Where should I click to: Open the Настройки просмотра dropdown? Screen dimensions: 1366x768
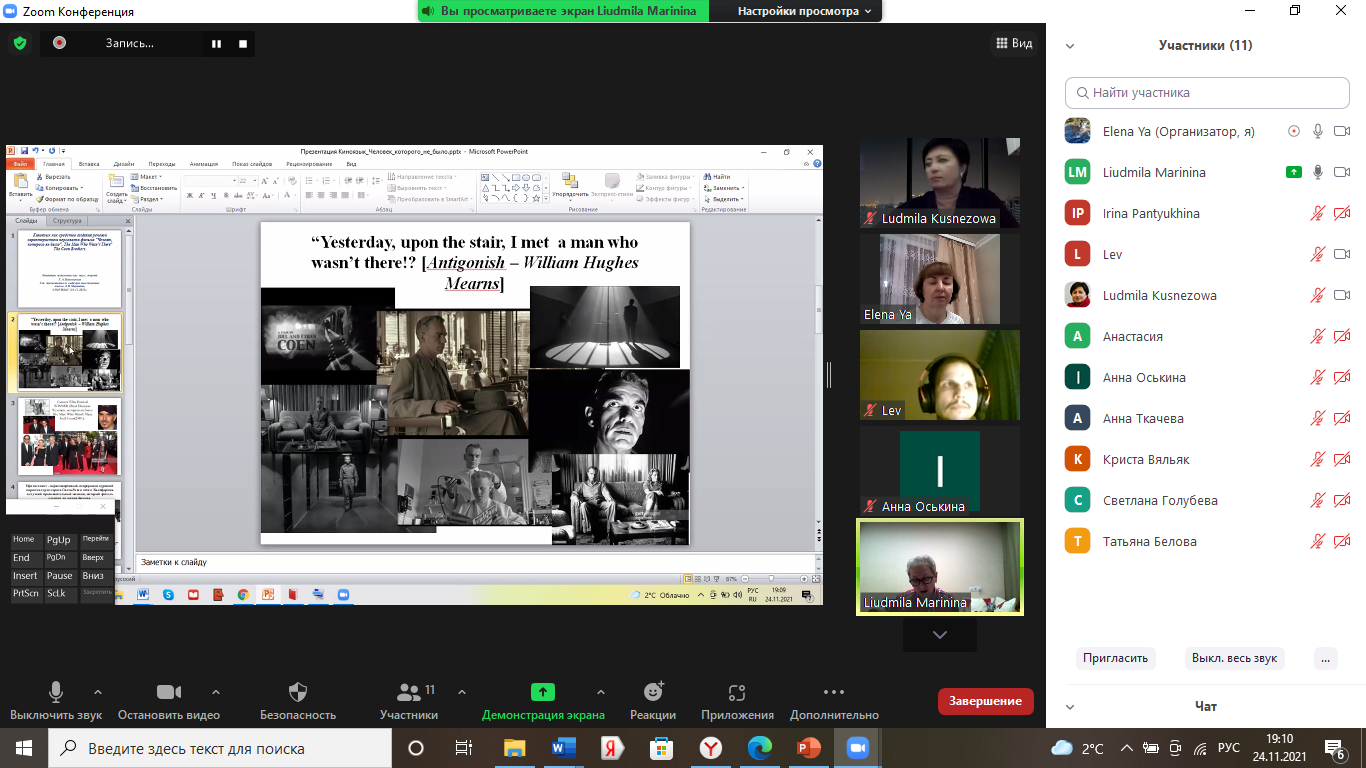804,11
